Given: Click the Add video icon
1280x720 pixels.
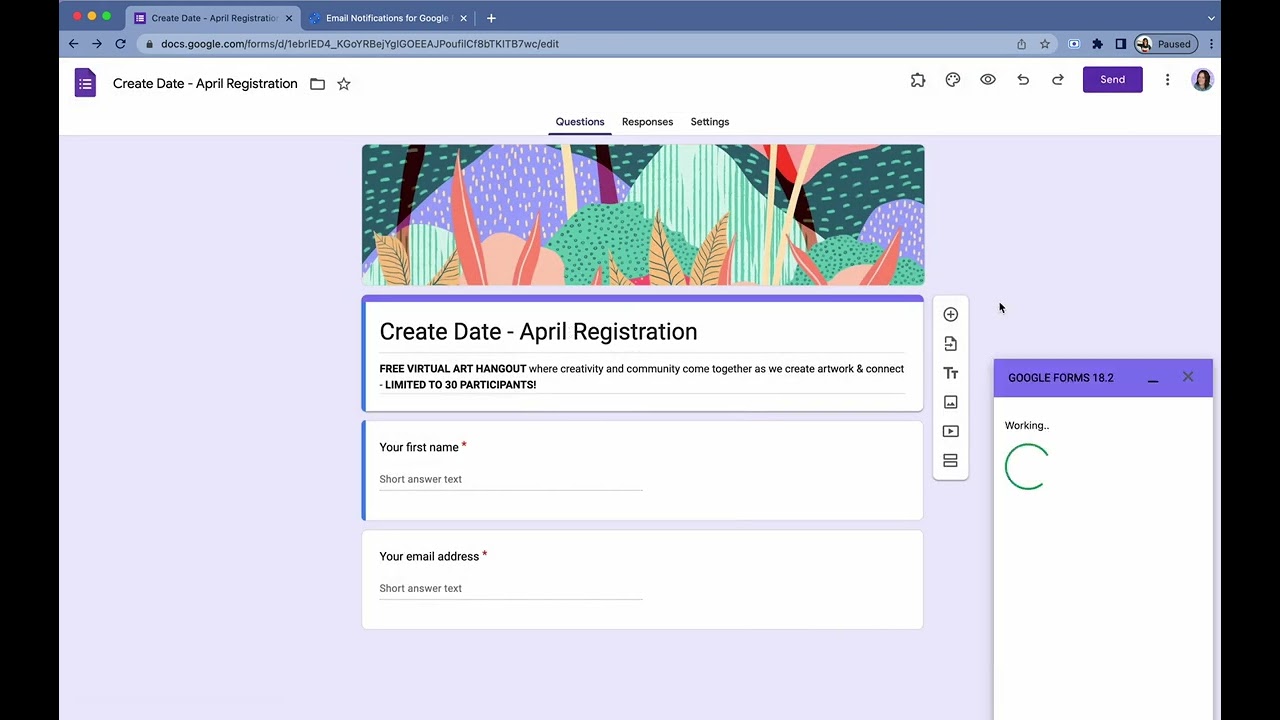Looking at the screenshot, I should pos(950,431).
